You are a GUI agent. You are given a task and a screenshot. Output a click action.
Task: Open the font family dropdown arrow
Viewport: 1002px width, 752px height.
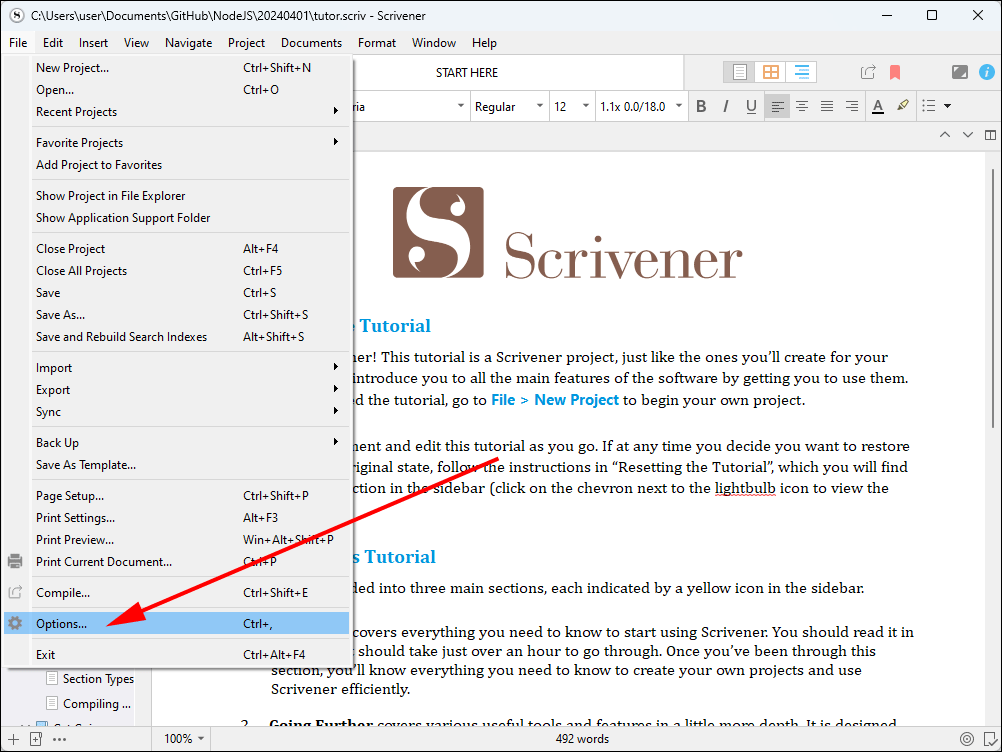pos(460,106)
